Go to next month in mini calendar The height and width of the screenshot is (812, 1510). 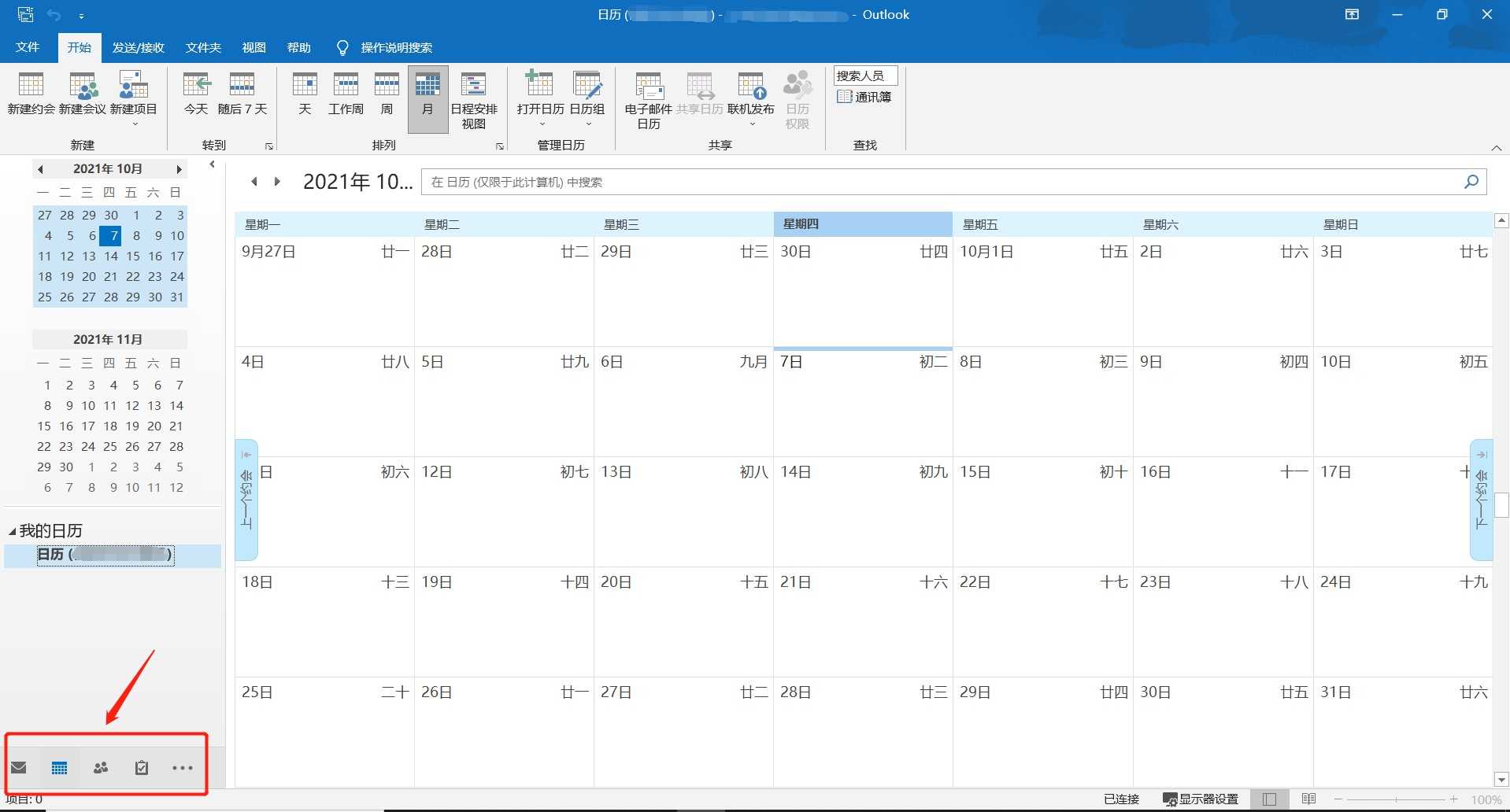(179, 169)
